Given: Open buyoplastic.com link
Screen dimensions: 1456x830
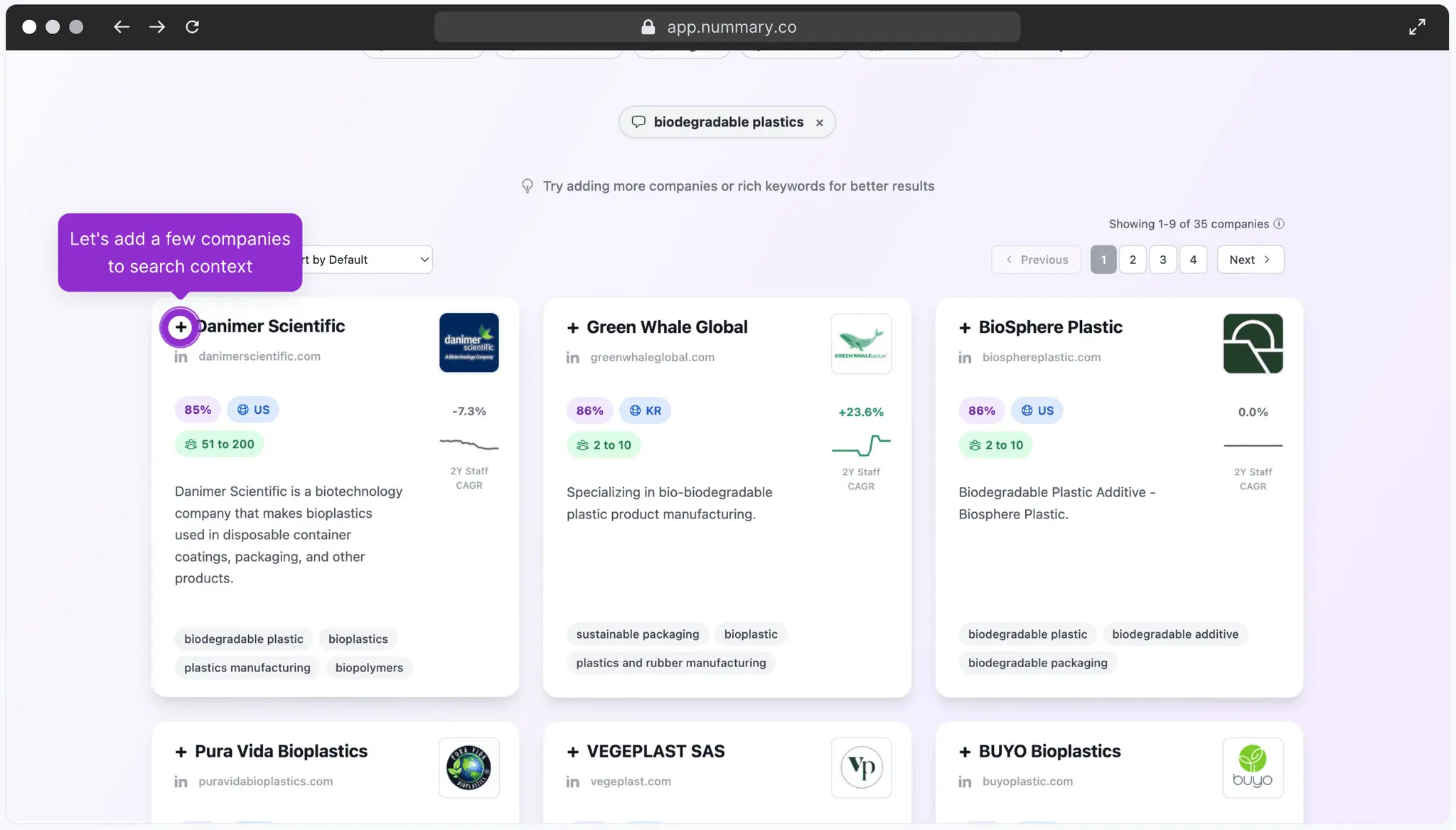Looking at the screenshot, I should 1027,782.
